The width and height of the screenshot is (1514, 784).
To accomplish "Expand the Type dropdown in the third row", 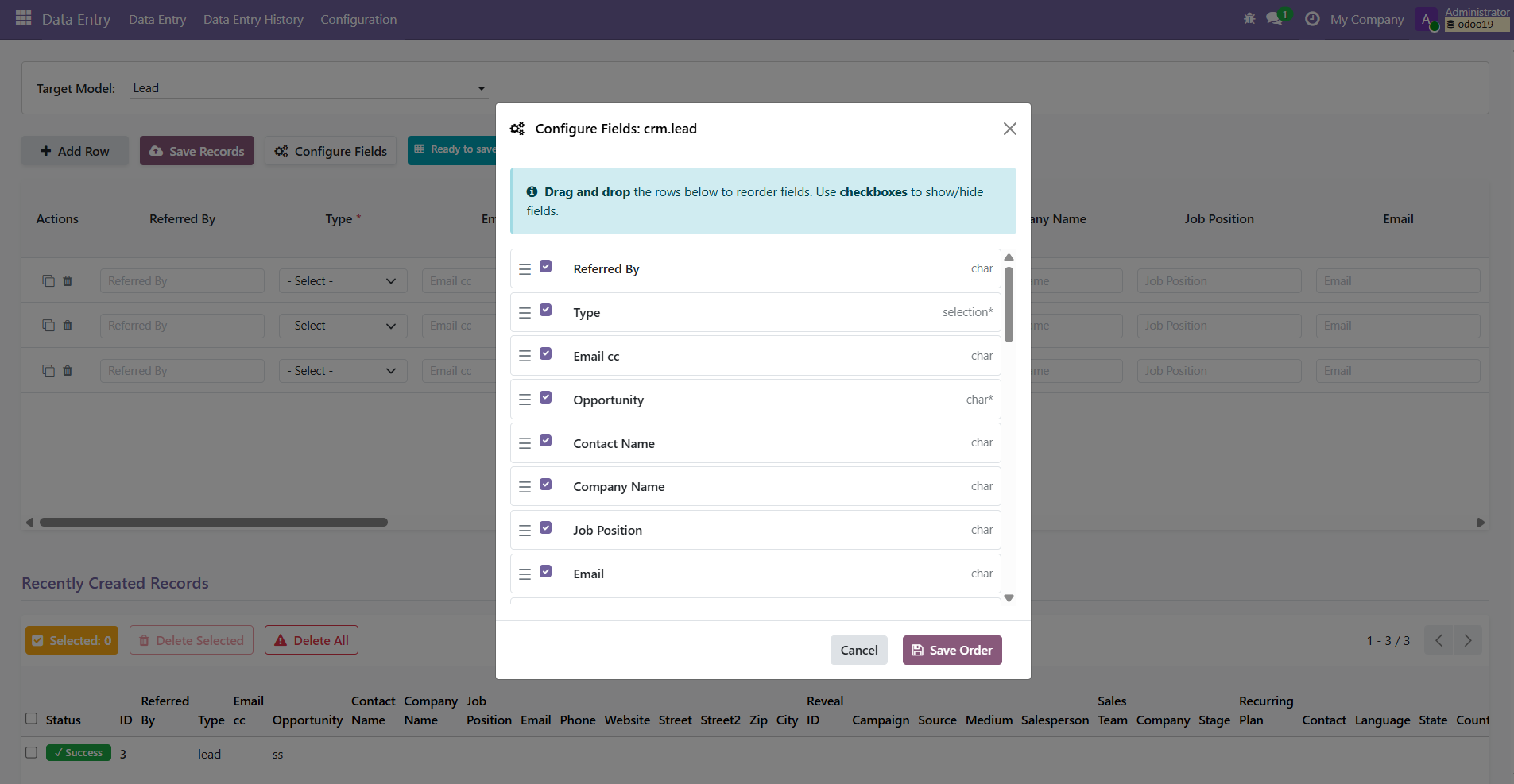I will 342,370.
